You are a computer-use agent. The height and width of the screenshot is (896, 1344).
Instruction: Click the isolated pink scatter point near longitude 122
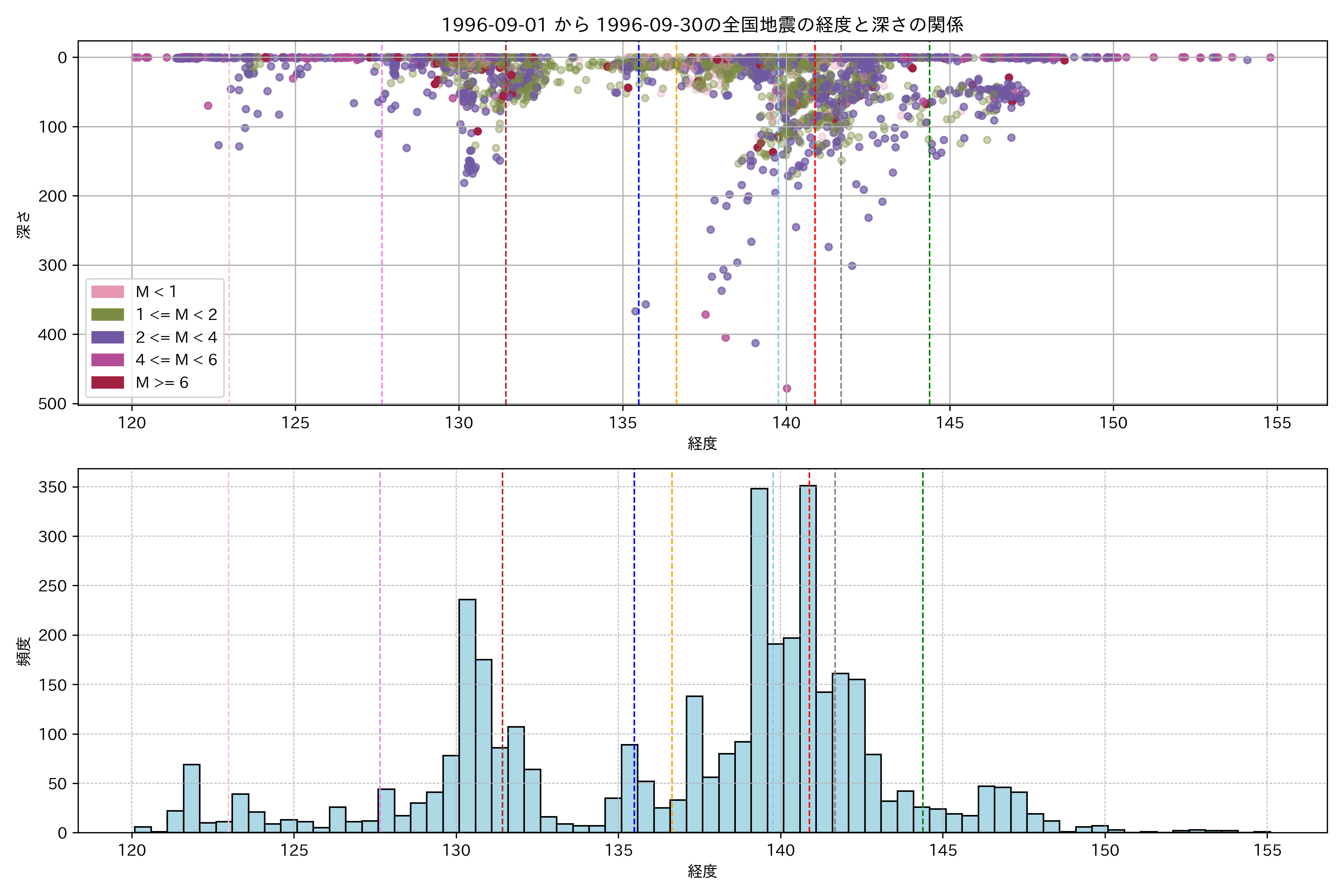pyautogui.click(x=208, y=106)
